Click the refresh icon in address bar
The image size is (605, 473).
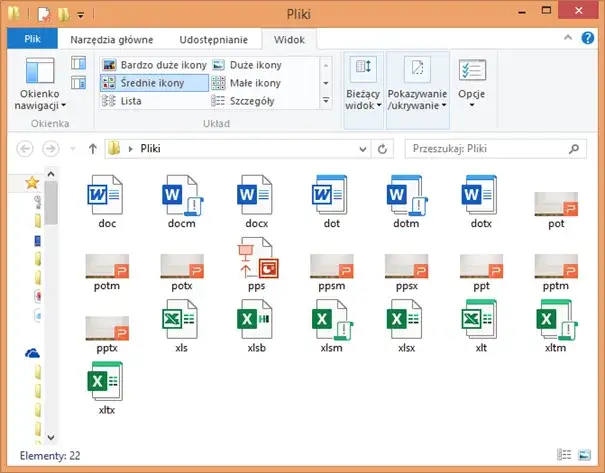click(x=381, y=149)
